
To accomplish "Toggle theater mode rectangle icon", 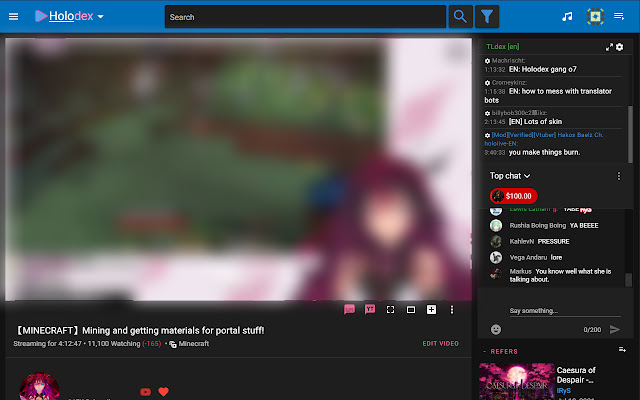I will (x=411, y=310).
